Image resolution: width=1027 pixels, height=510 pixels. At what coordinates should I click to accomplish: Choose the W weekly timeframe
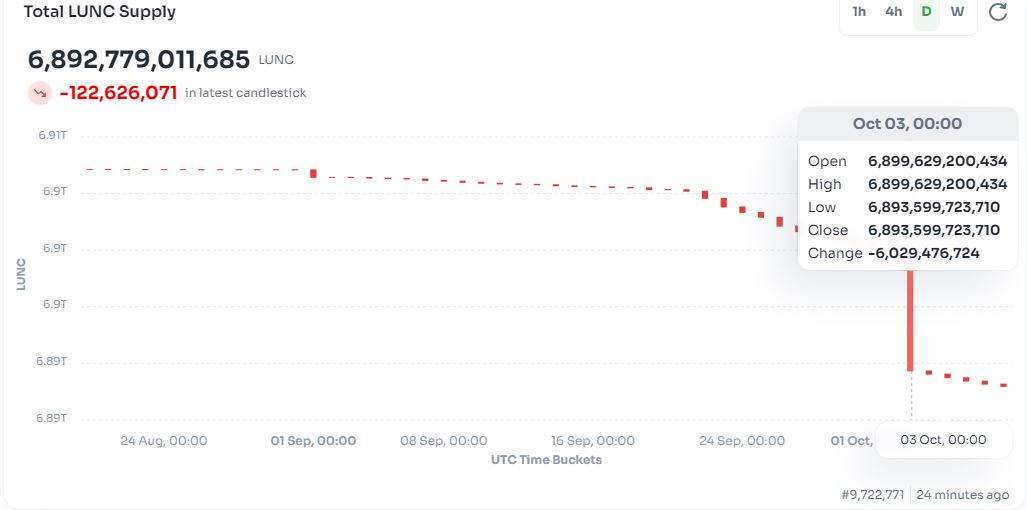click(957, 12)
